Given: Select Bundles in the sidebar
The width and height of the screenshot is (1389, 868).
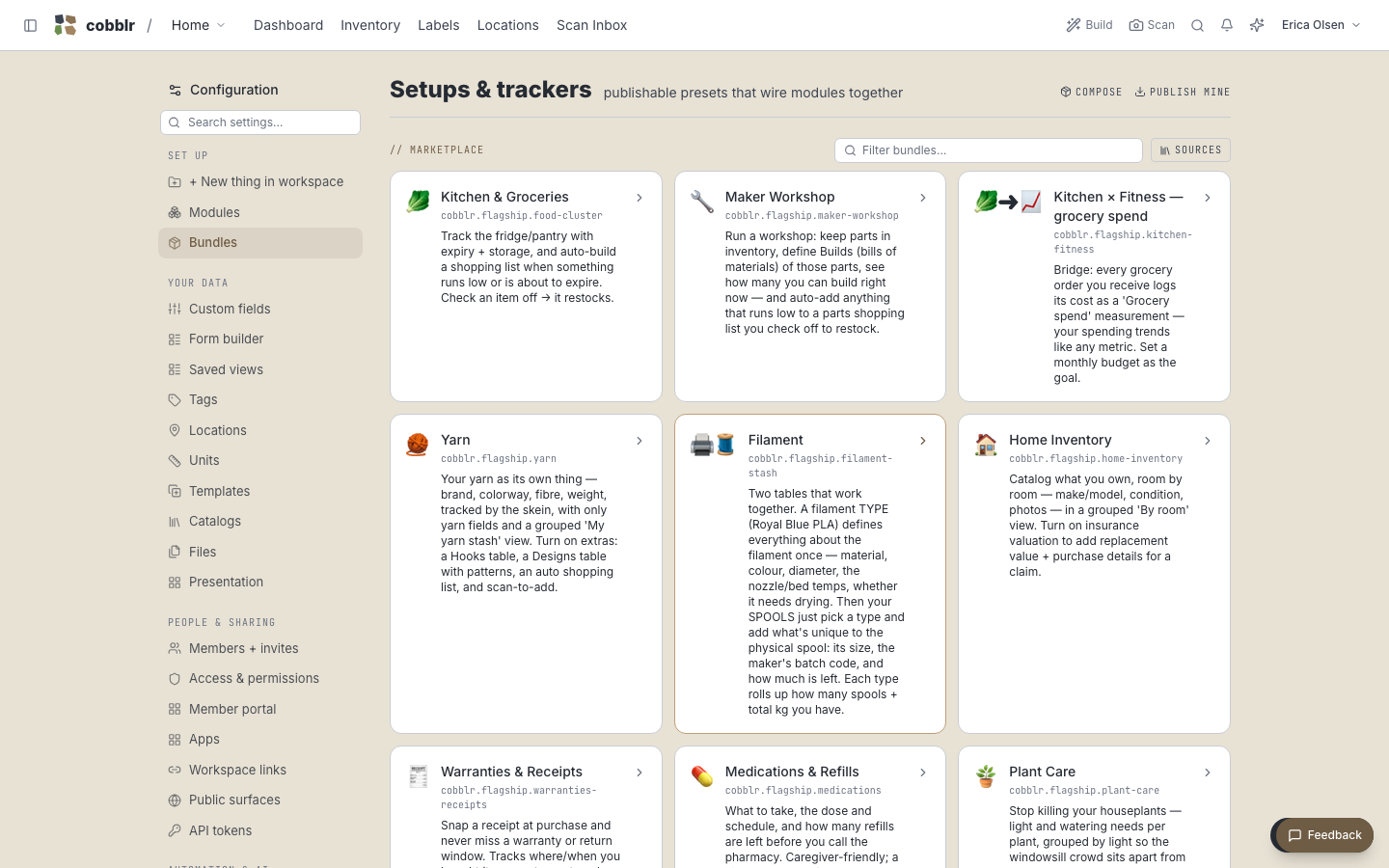Looking at the screenshot, I should coord(260,243).
